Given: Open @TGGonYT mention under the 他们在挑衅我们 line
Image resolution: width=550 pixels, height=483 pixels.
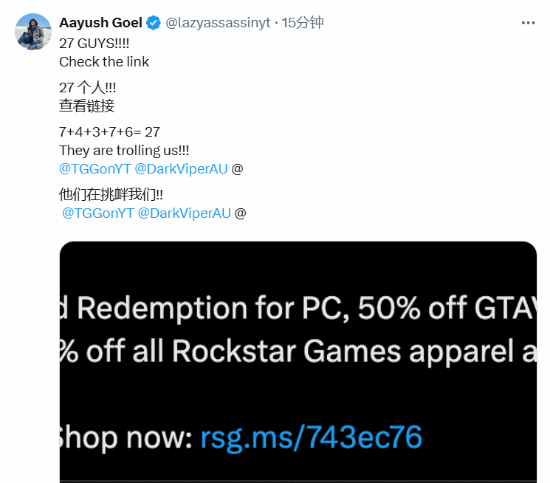Looking at the screenshot, I should (x=98, y=213).
